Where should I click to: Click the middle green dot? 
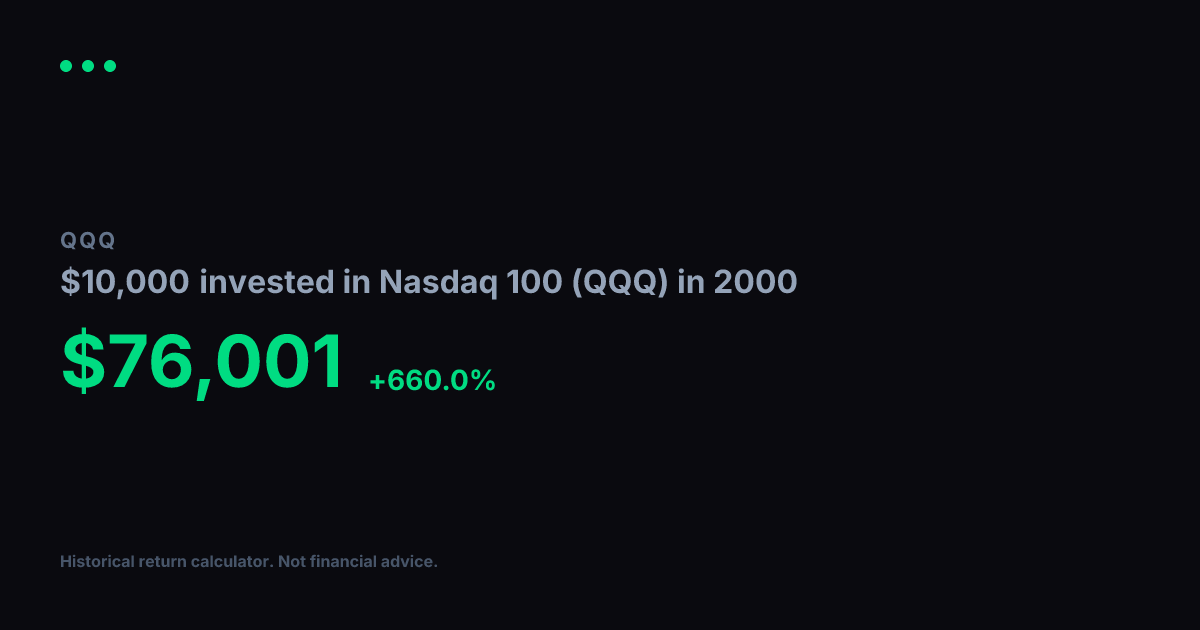(x=88, y=66)
